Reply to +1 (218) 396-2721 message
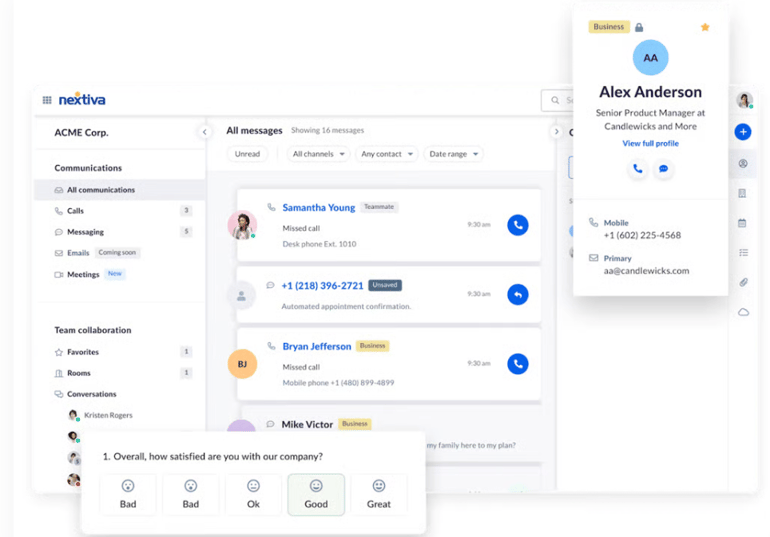770x537 pixels. pos(518,295)
